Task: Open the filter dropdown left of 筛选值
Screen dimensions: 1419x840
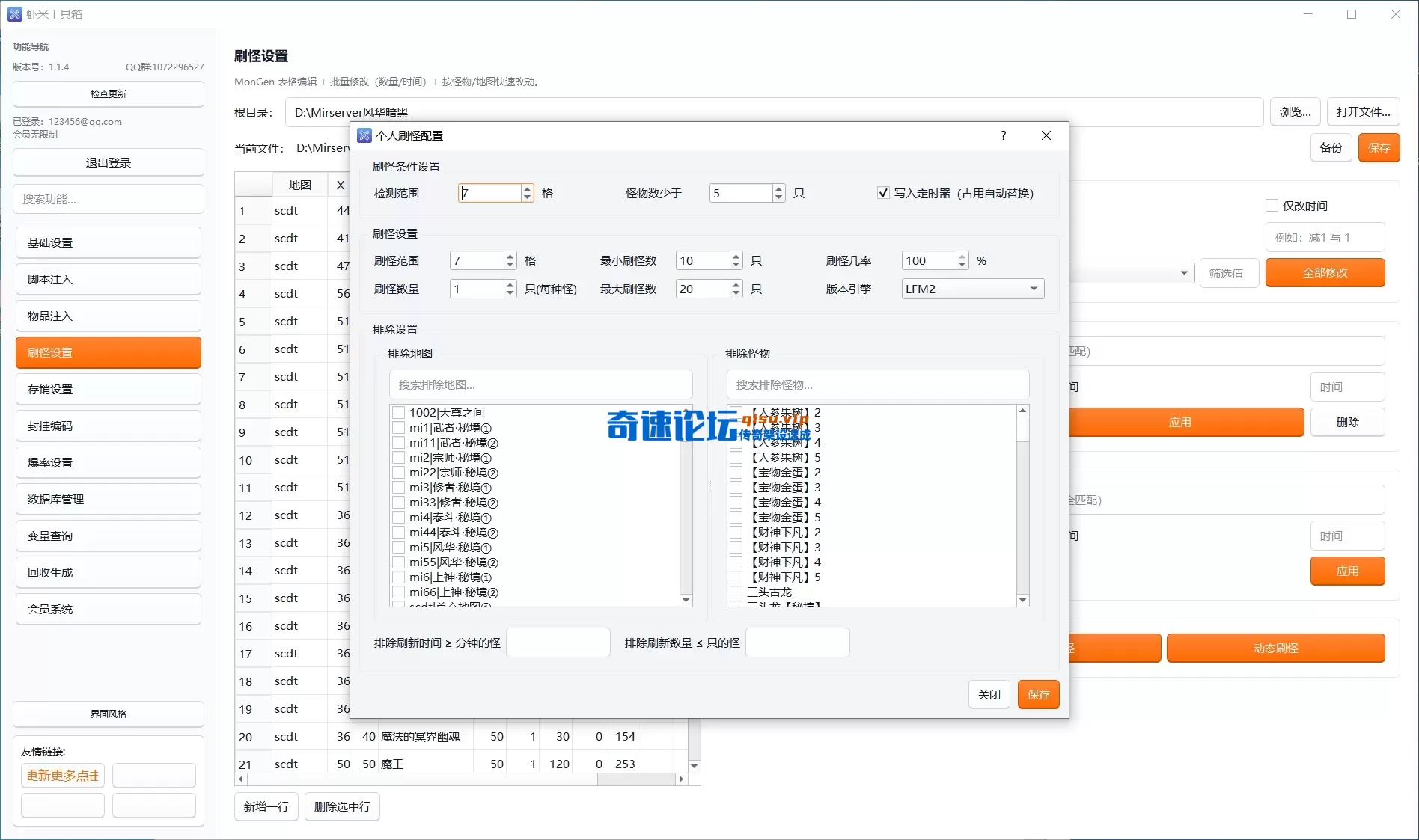Action: [1185, 272]
